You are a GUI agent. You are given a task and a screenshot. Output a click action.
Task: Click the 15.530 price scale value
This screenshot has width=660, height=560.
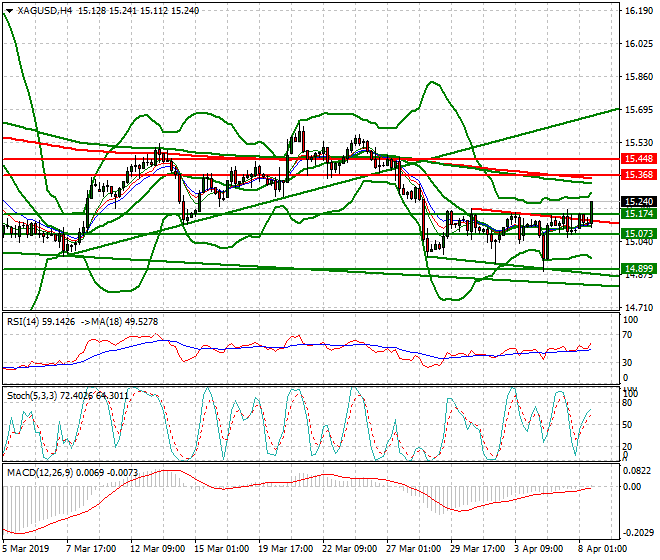[x=639, y=143]
